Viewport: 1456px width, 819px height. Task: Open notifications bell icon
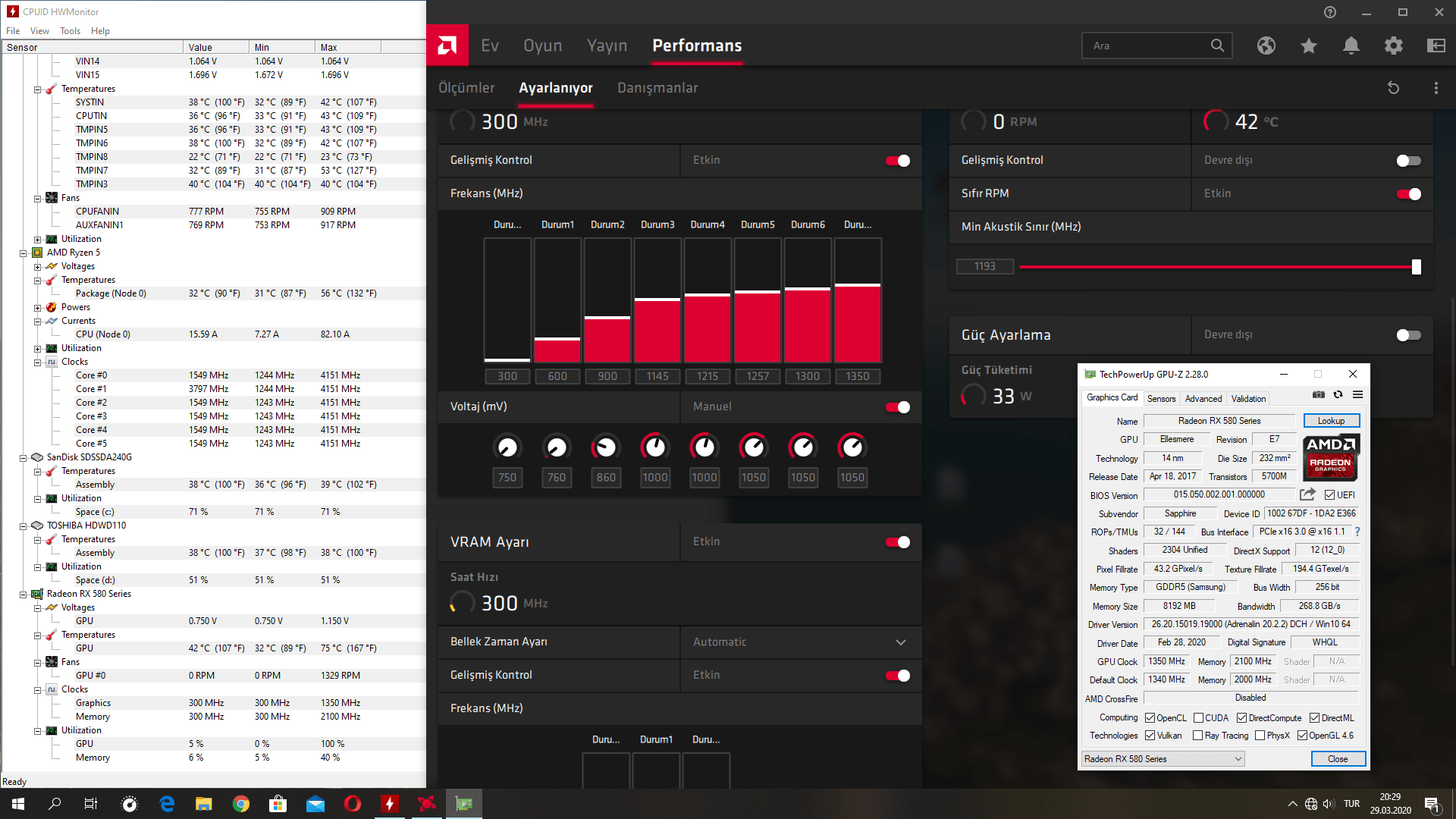pyautogui.click(x=1351, y=45)
